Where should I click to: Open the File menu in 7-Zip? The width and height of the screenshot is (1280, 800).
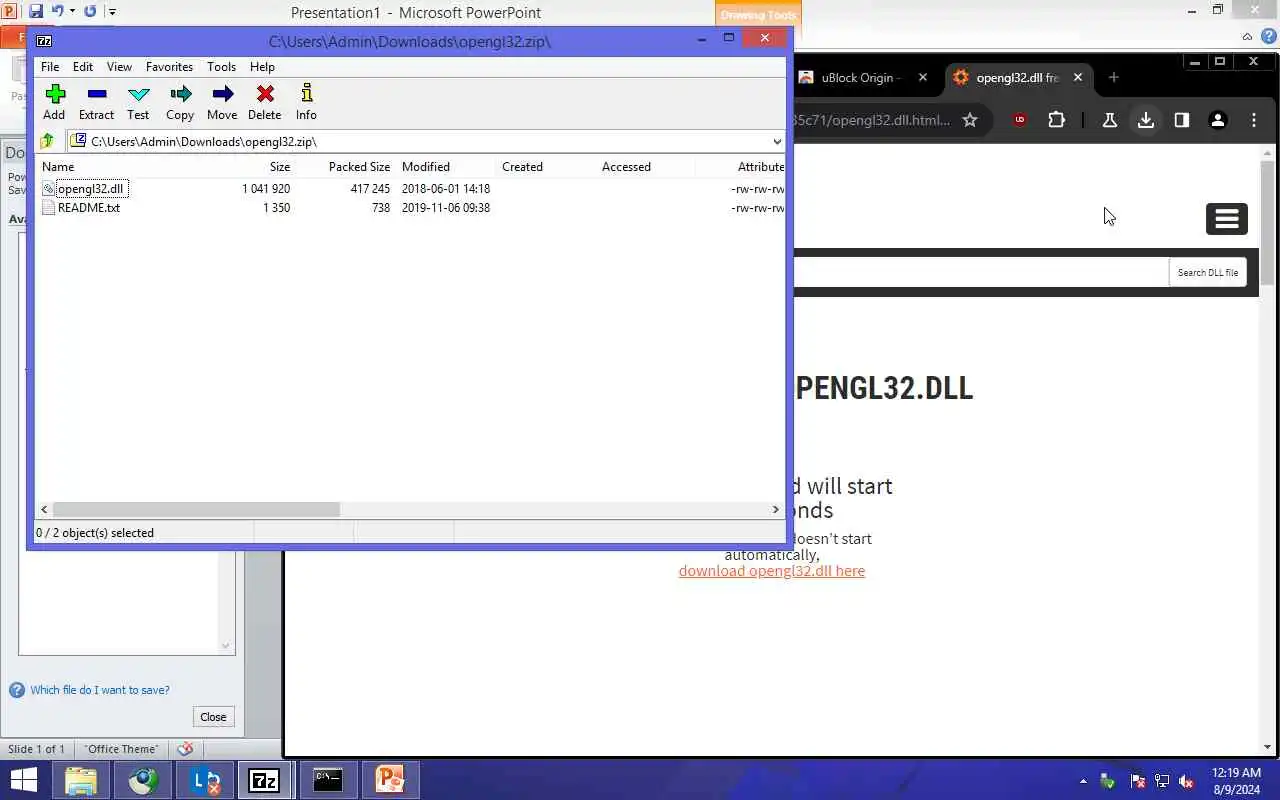tap(50, 67)
